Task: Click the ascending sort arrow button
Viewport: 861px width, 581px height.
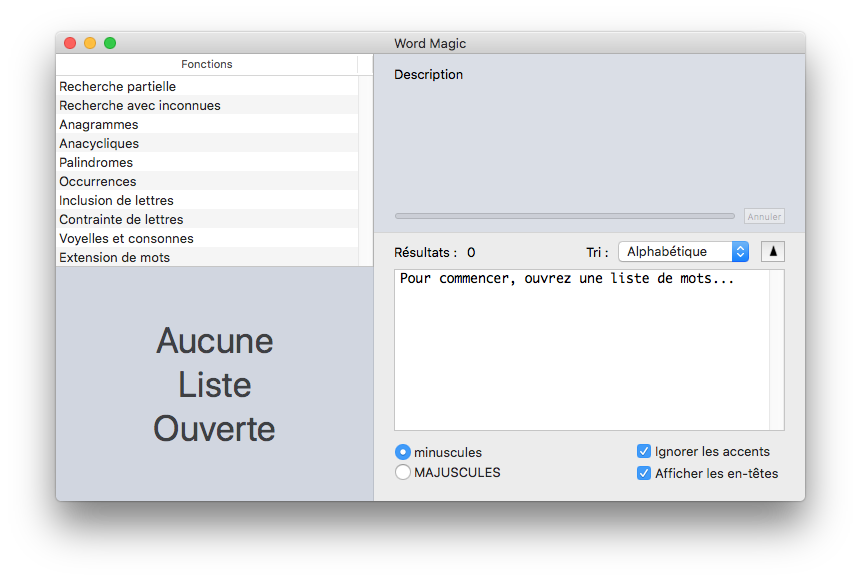Action: click(772, 252)
